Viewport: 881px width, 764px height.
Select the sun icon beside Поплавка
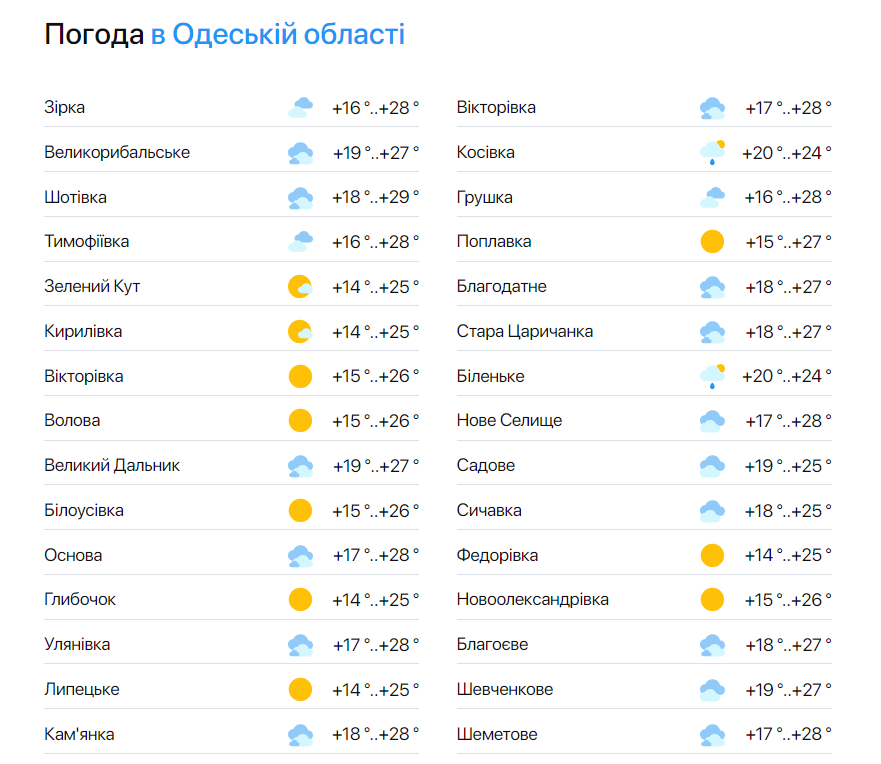click(x=711, y=241)
